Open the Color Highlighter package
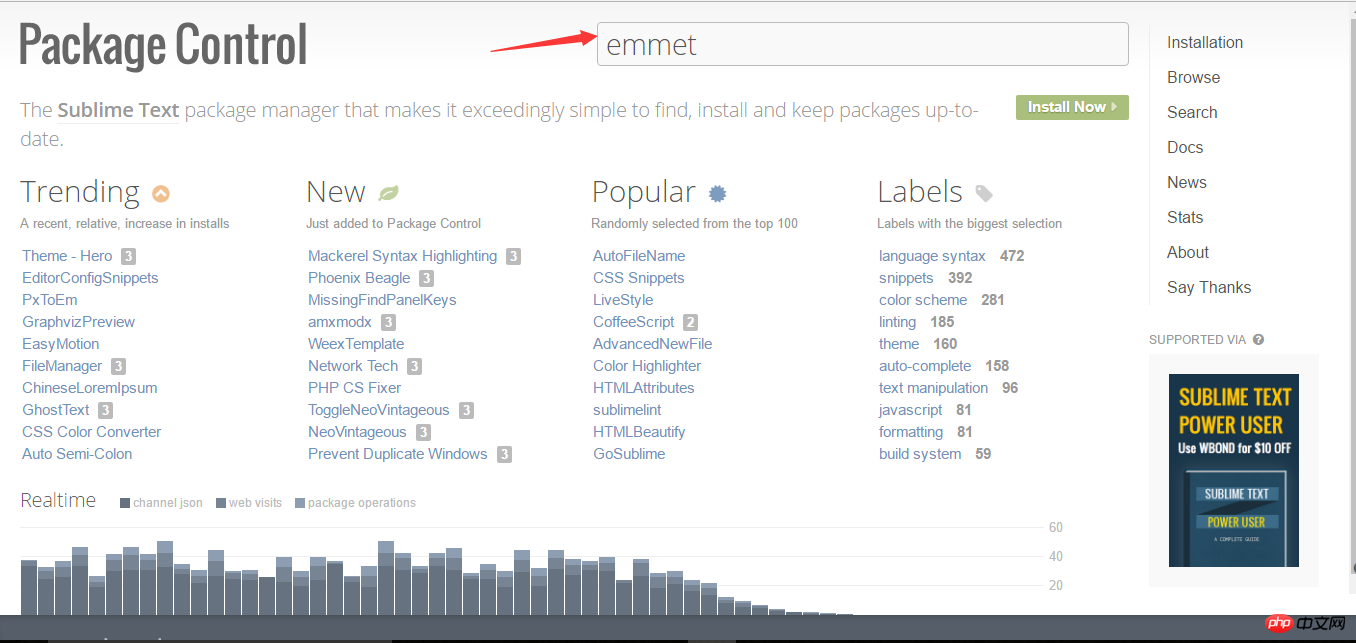This screenshot has width=1356, height=643. tap(647, 366)
